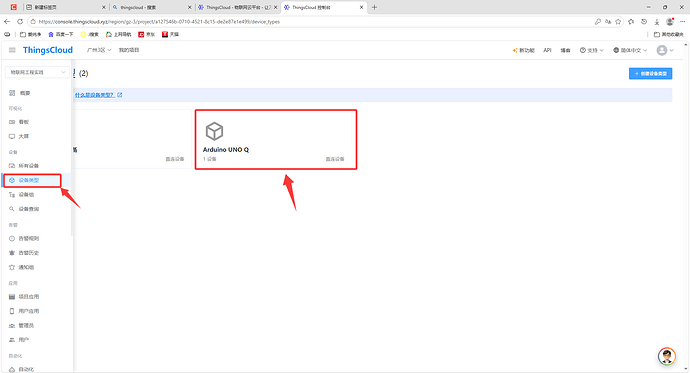Screen dimensions: 690x373
Task: Open the 其他收藏夹 other favorites folder
Action: (668, 34)
